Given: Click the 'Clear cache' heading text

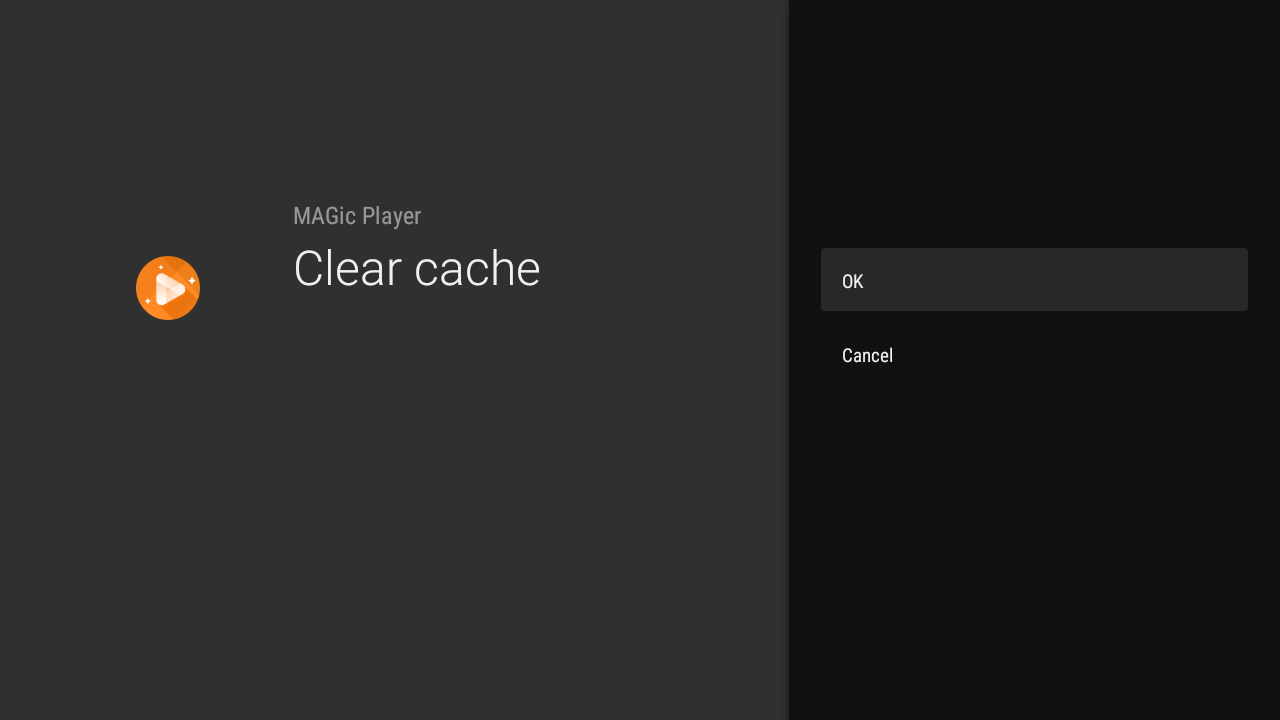Looking at the screenshot, I should point(417,269).
